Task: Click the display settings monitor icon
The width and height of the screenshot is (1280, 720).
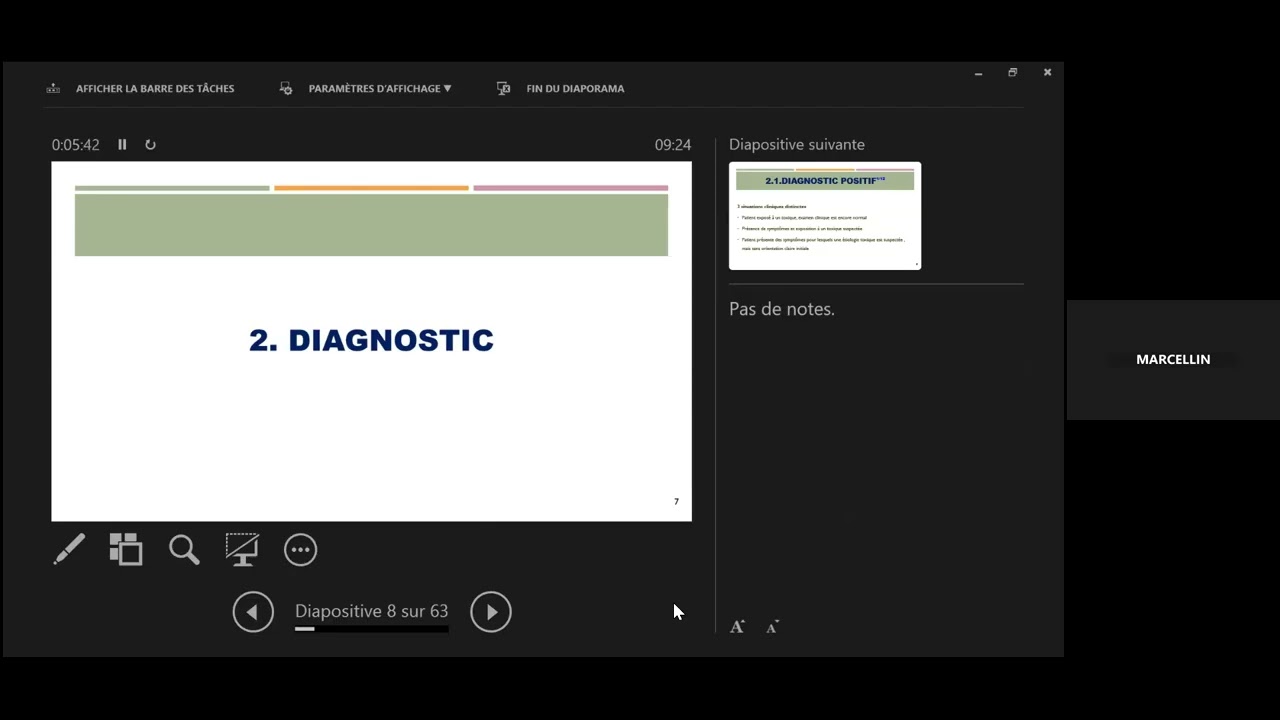Action: pos(286,88)
